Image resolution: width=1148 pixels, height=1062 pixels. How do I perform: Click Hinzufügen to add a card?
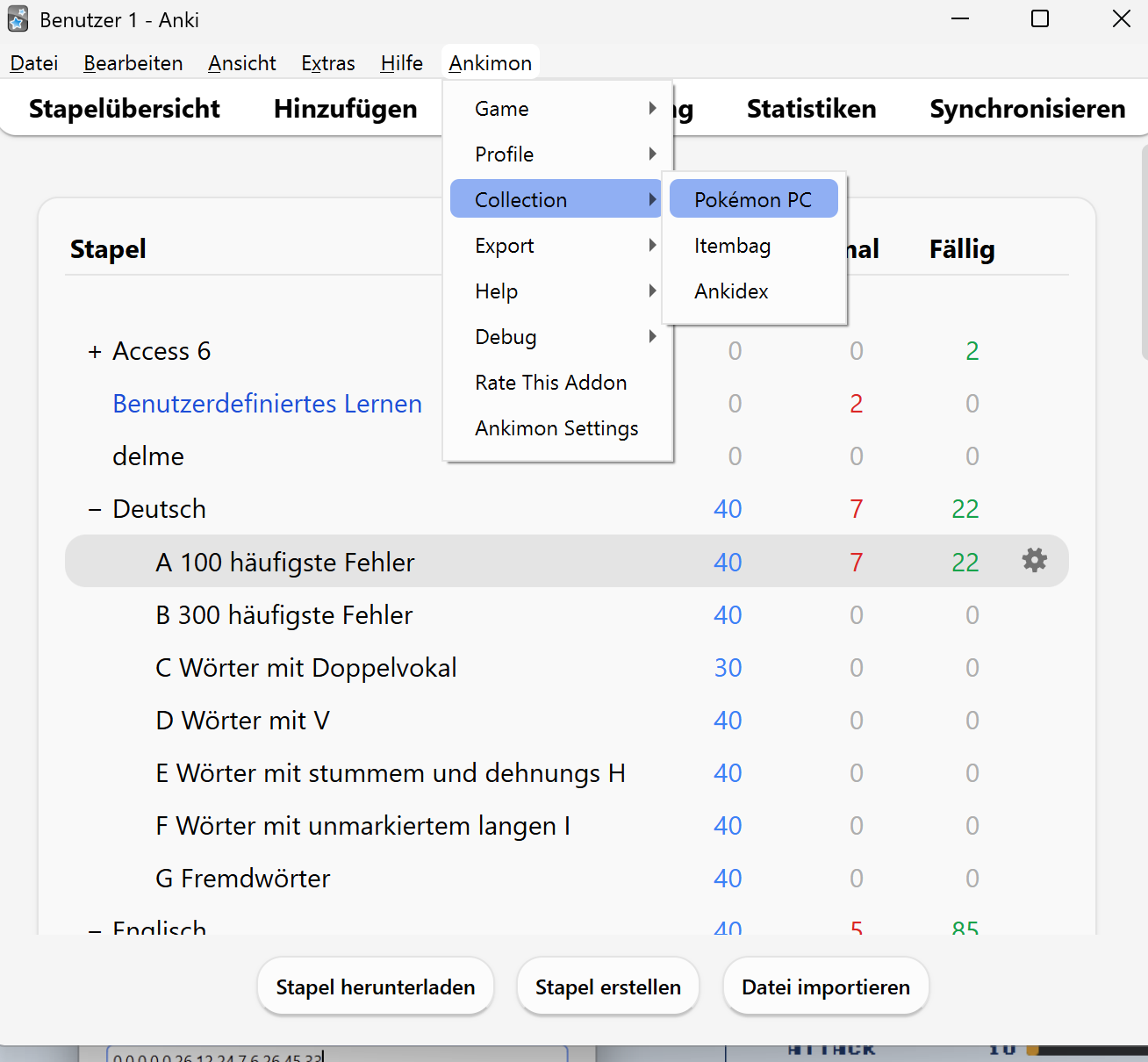pos(346,109)
